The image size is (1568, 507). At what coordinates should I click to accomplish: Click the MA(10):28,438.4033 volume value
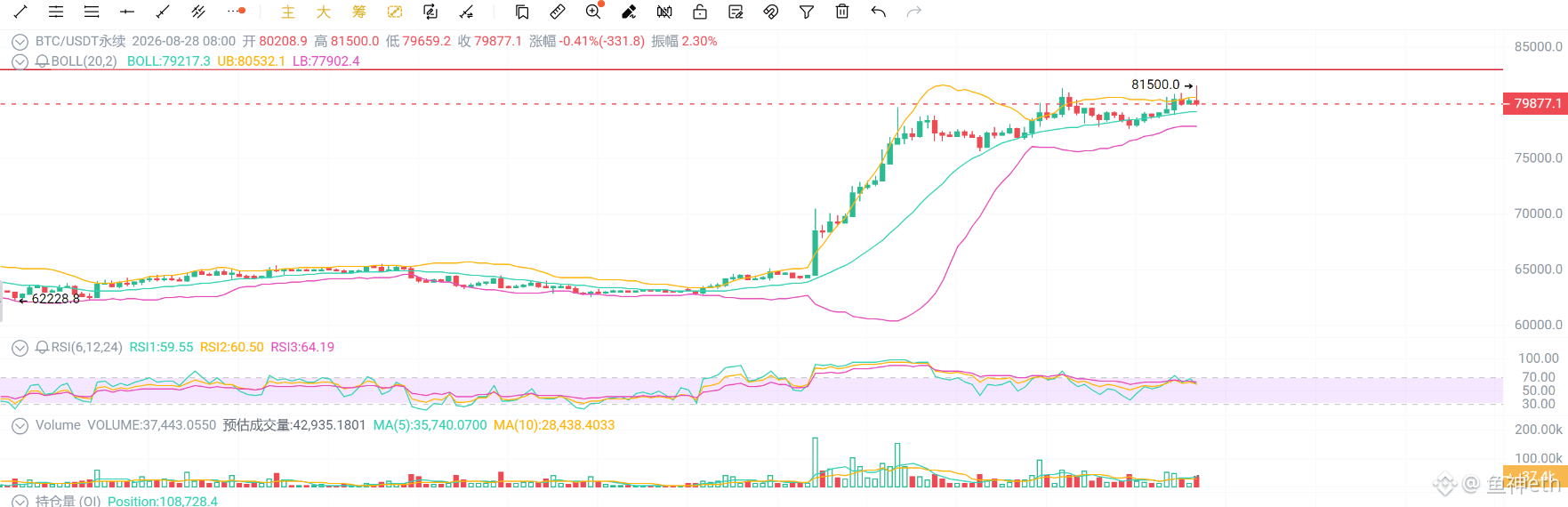click(x=554, y=425)
